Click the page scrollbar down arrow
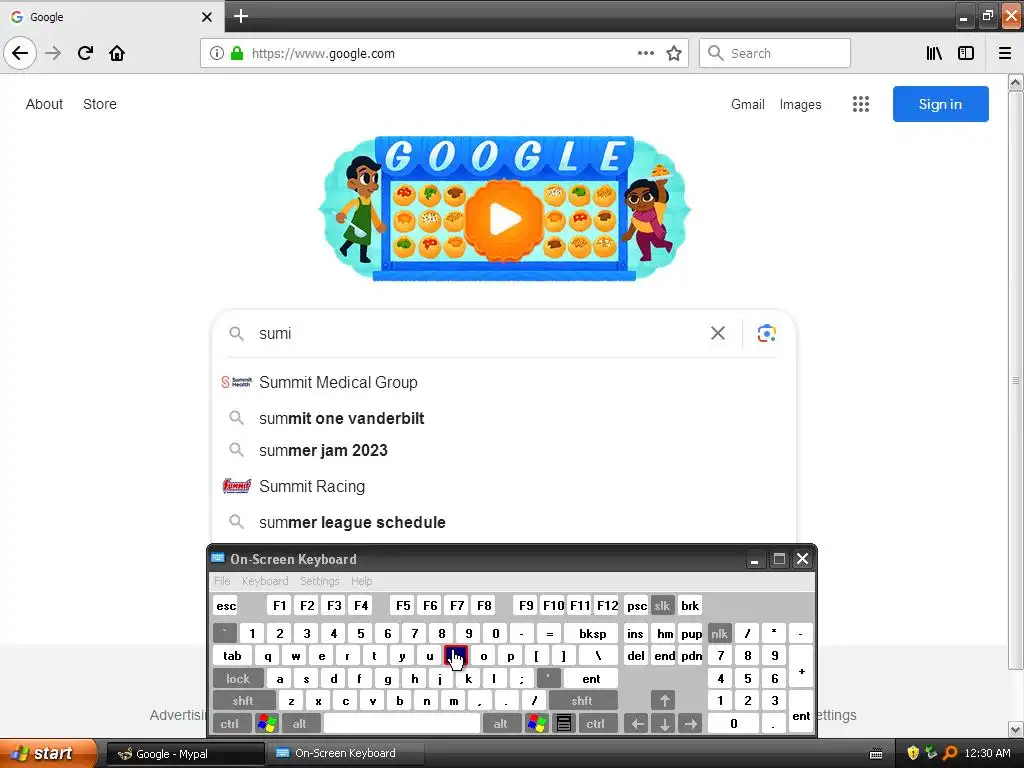 [x=1016, y=729]
